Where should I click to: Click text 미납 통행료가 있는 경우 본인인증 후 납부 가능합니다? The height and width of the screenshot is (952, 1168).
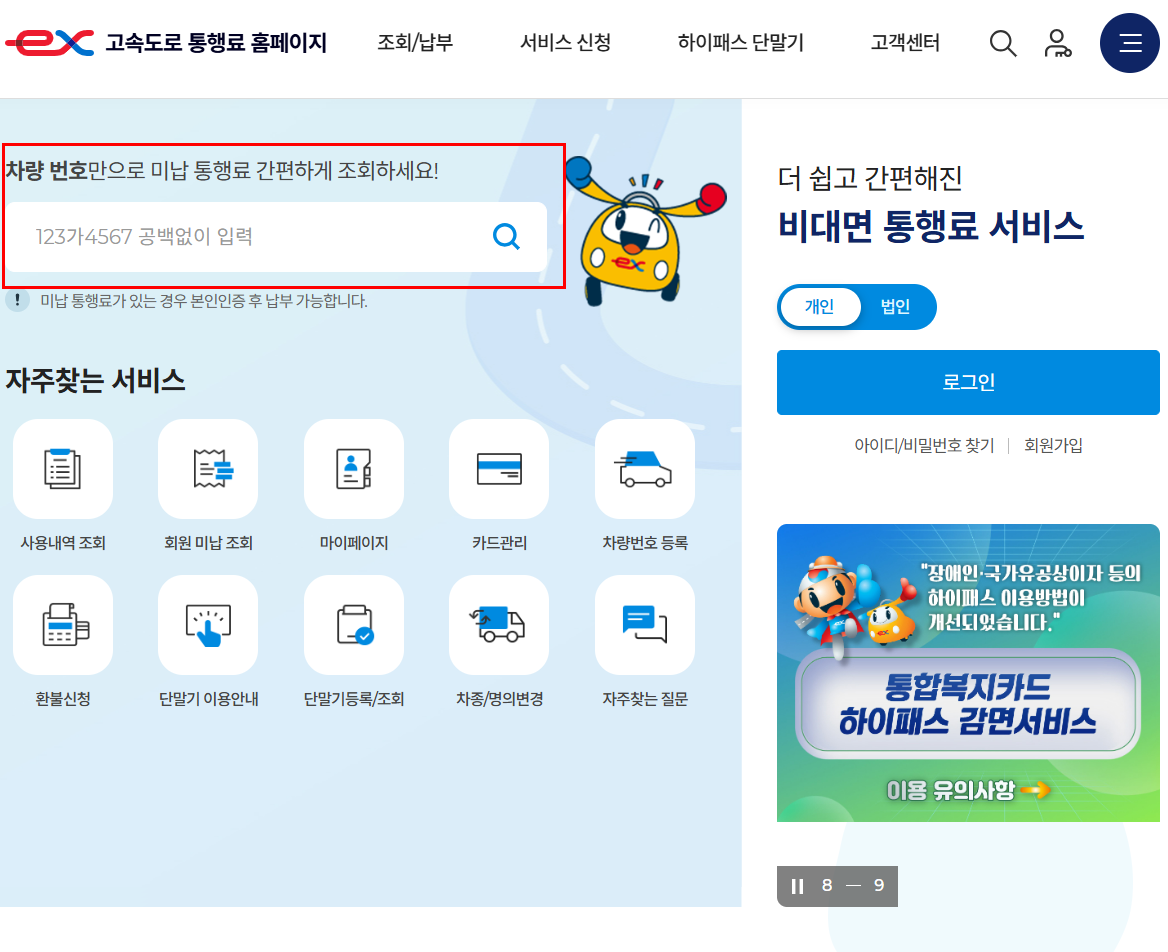point(204,301)
